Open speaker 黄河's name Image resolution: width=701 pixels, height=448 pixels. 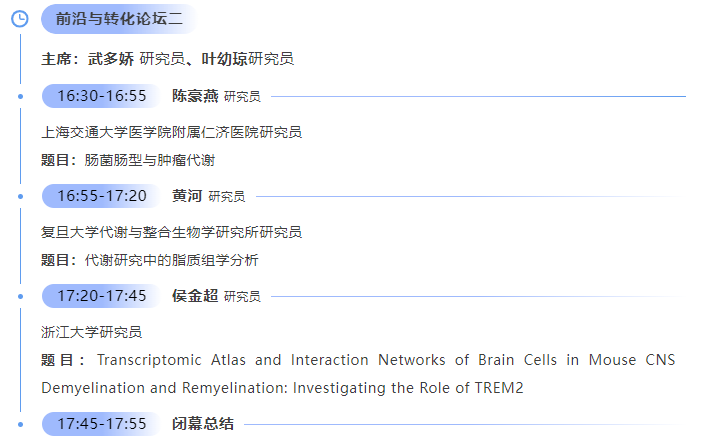[187, 196]
